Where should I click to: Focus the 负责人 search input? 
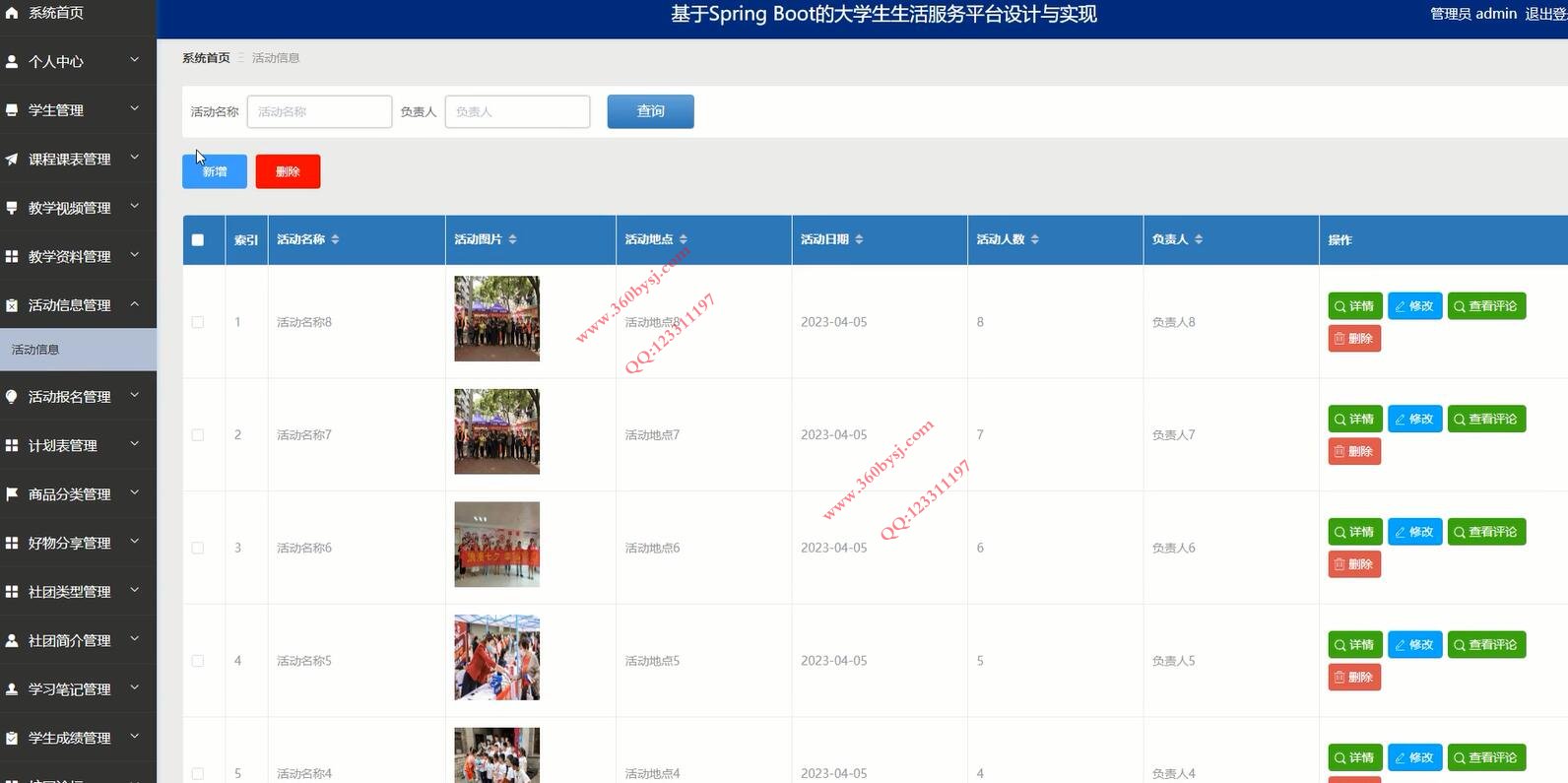(517, 111)
